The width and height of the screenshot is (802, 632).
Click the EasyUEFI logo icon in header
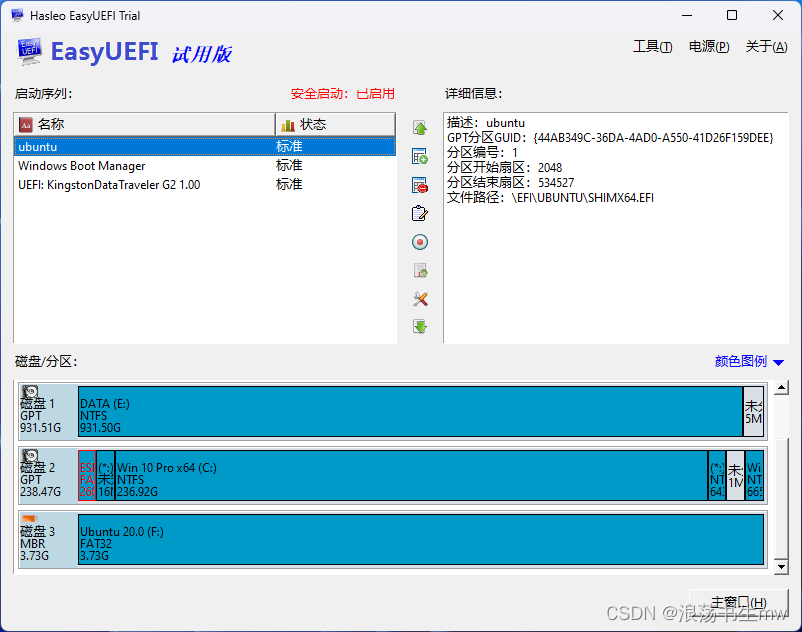click(x=30, y=52)
